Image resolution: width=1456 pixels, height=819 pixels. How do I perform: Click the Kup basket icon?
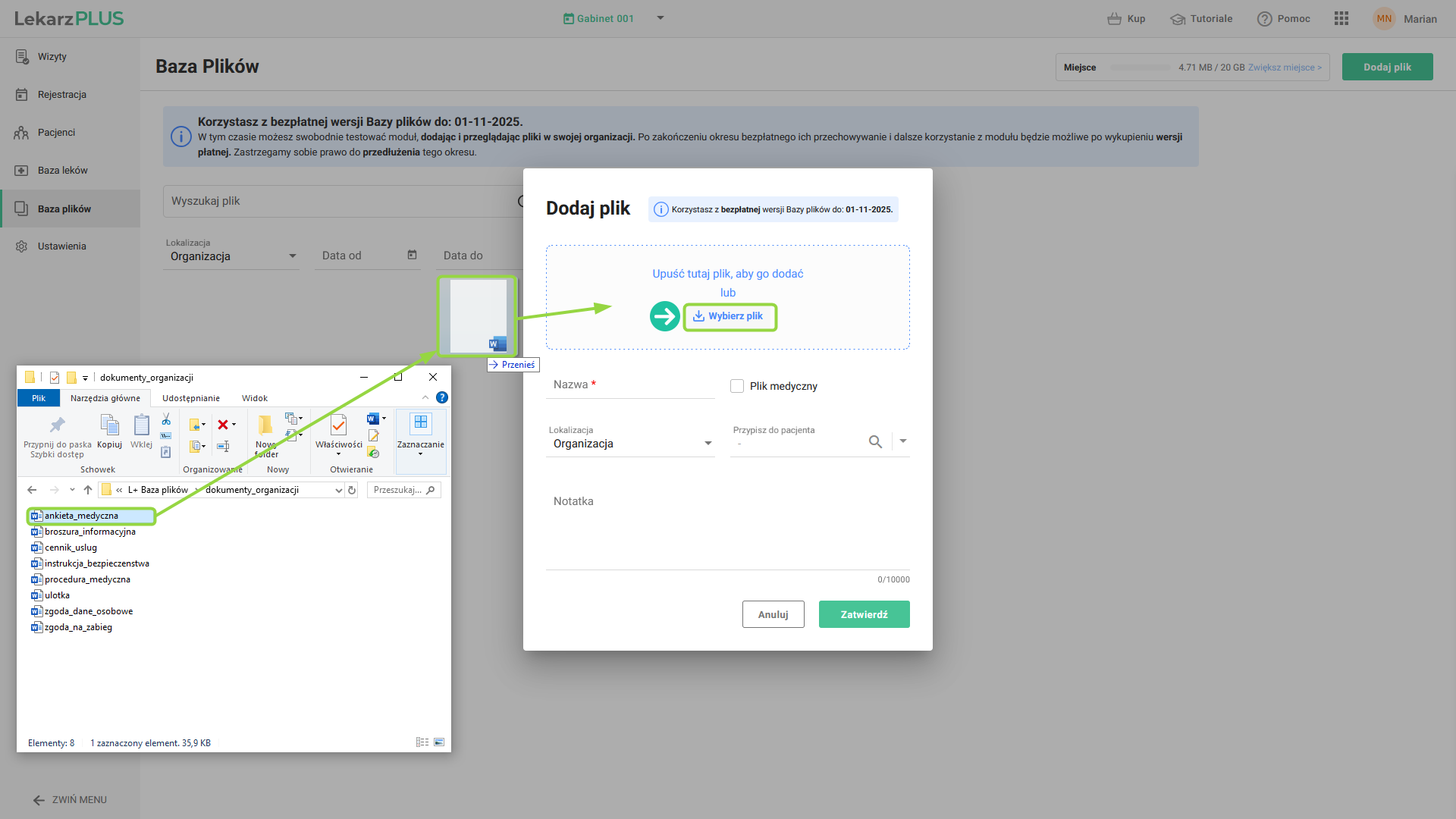1113,19
